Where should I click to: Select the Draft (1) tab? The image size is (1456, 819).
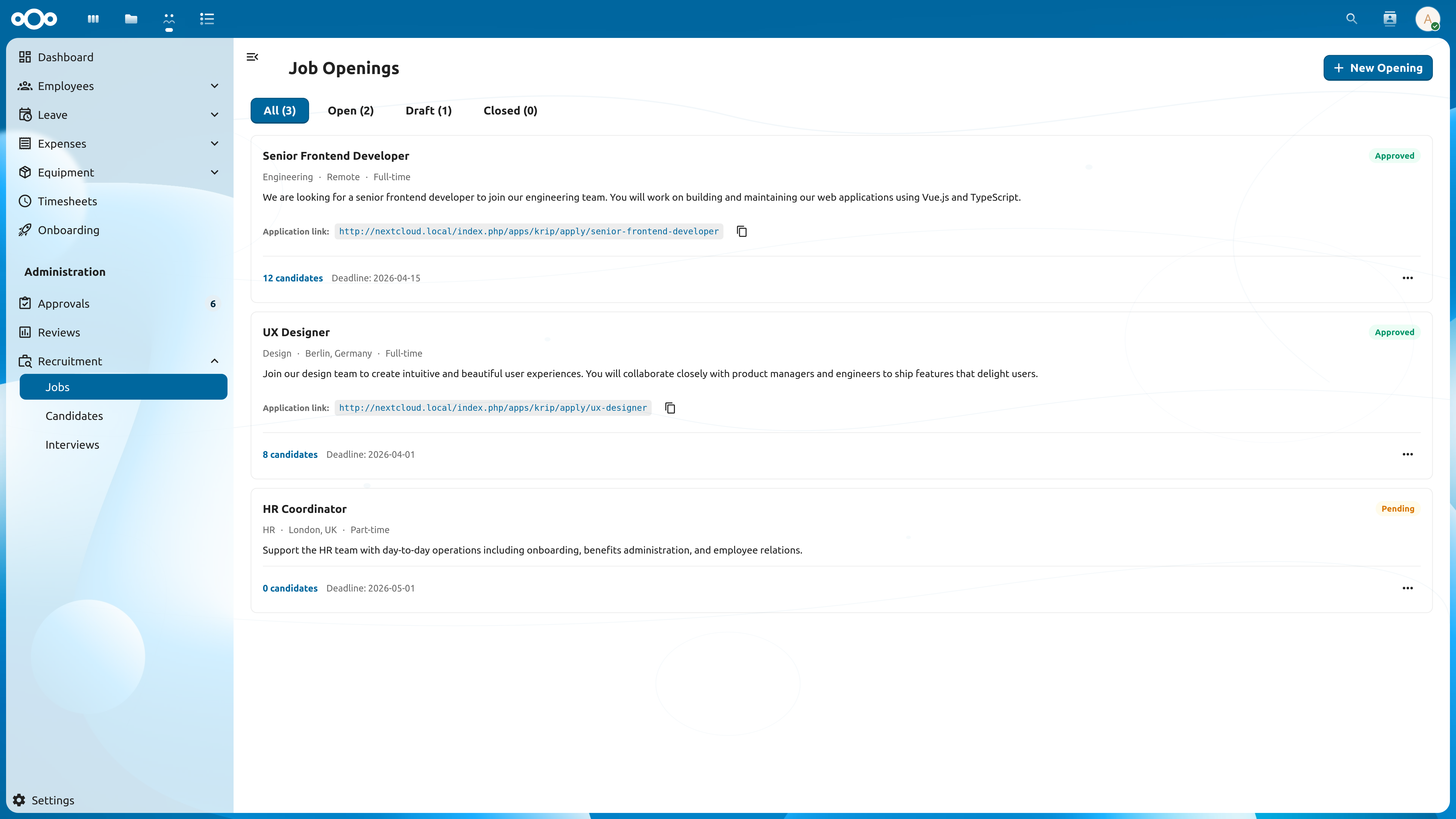428,110
